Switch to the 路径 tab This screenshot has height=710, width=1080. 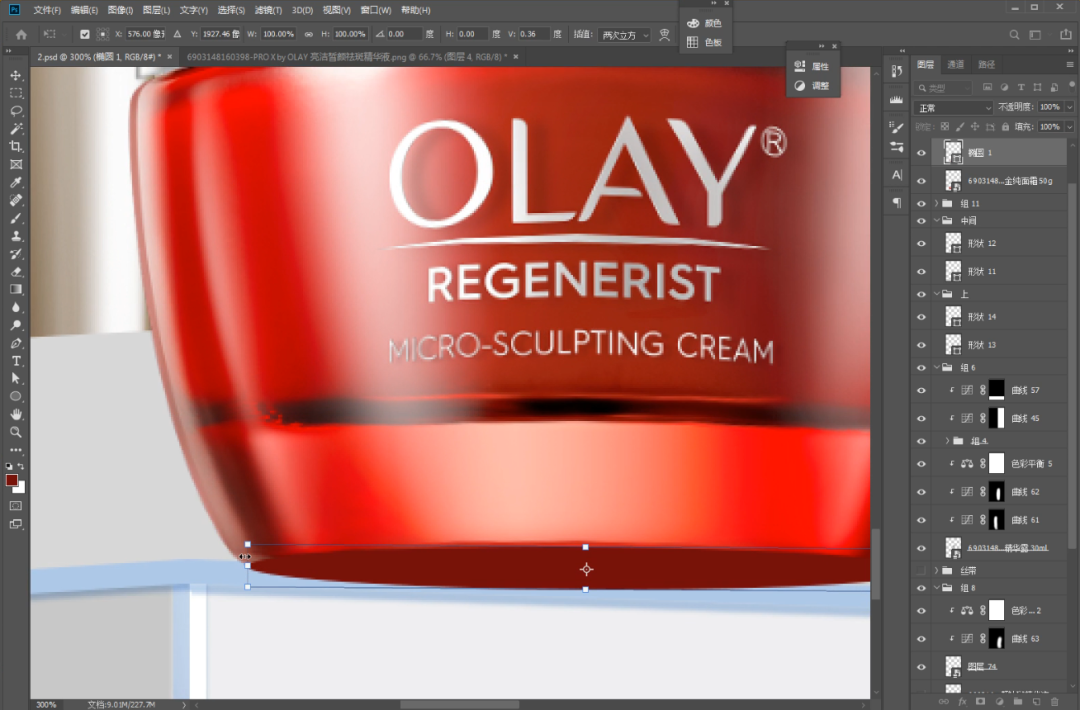986,65
